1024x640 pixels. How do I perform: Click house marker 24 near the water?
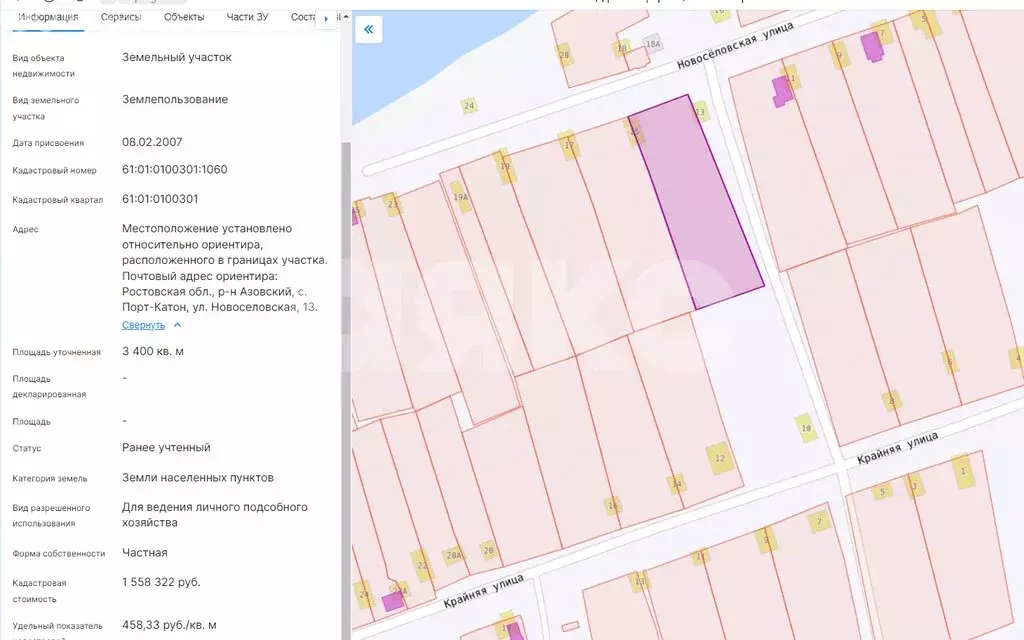(x=468, y=105)
